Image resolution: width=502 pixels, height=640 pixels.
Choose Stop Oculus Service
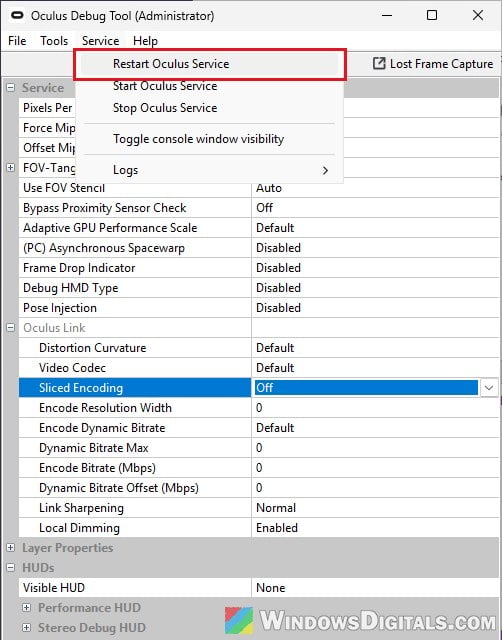tap(210, 108)
